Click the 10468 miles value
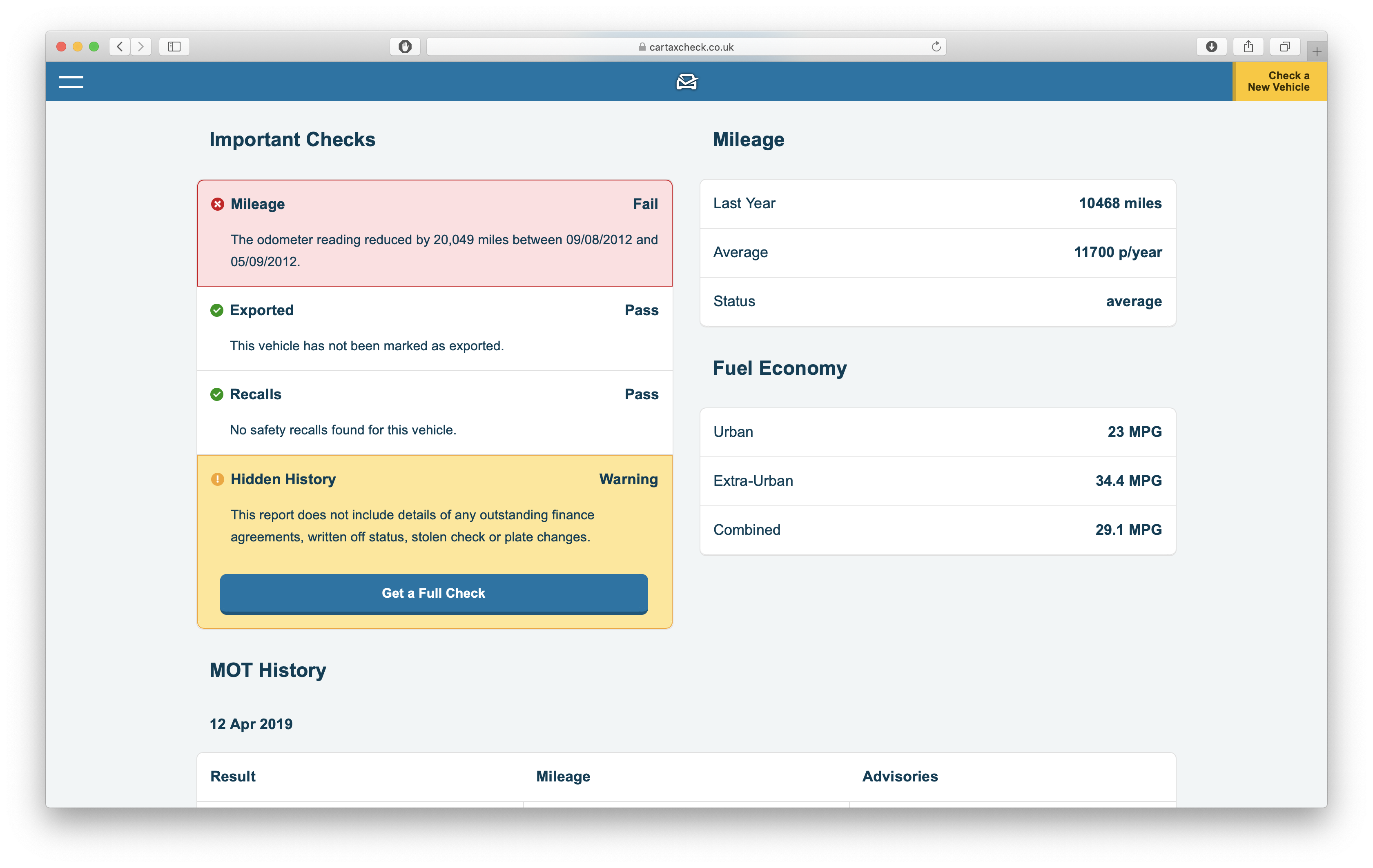The width and height of the screenshot is (1373, 868). click(x=1120, y=203)
